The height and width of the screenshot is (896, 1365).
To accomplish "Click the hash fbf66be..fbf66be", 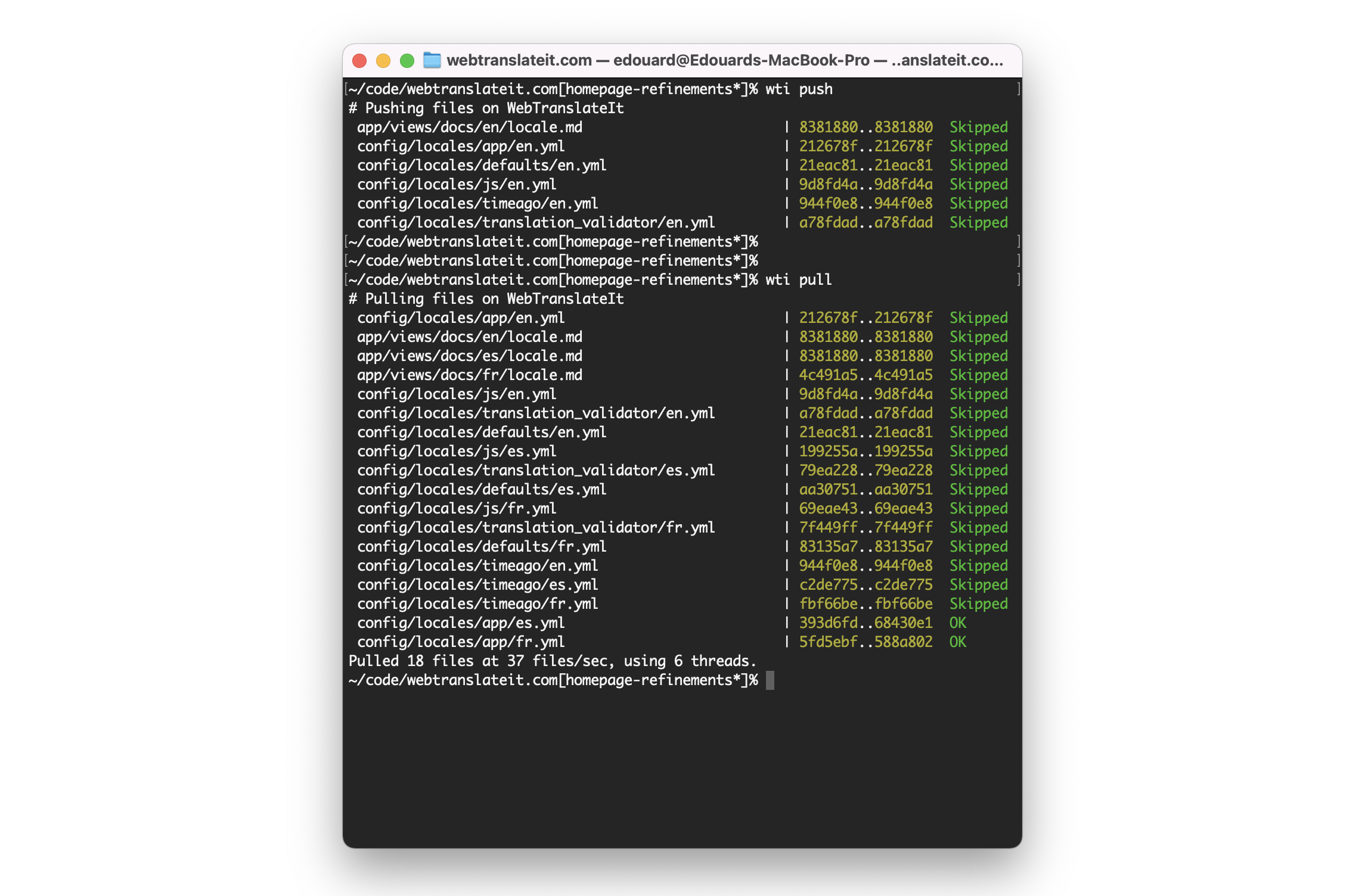I will point(865,604).
